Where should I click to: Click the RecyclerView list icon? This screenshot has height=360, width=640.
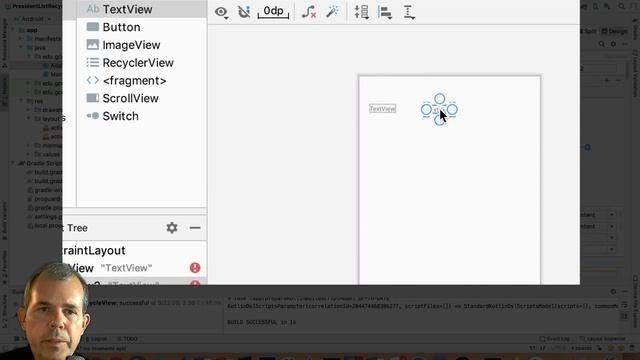[x=93, y=62]
